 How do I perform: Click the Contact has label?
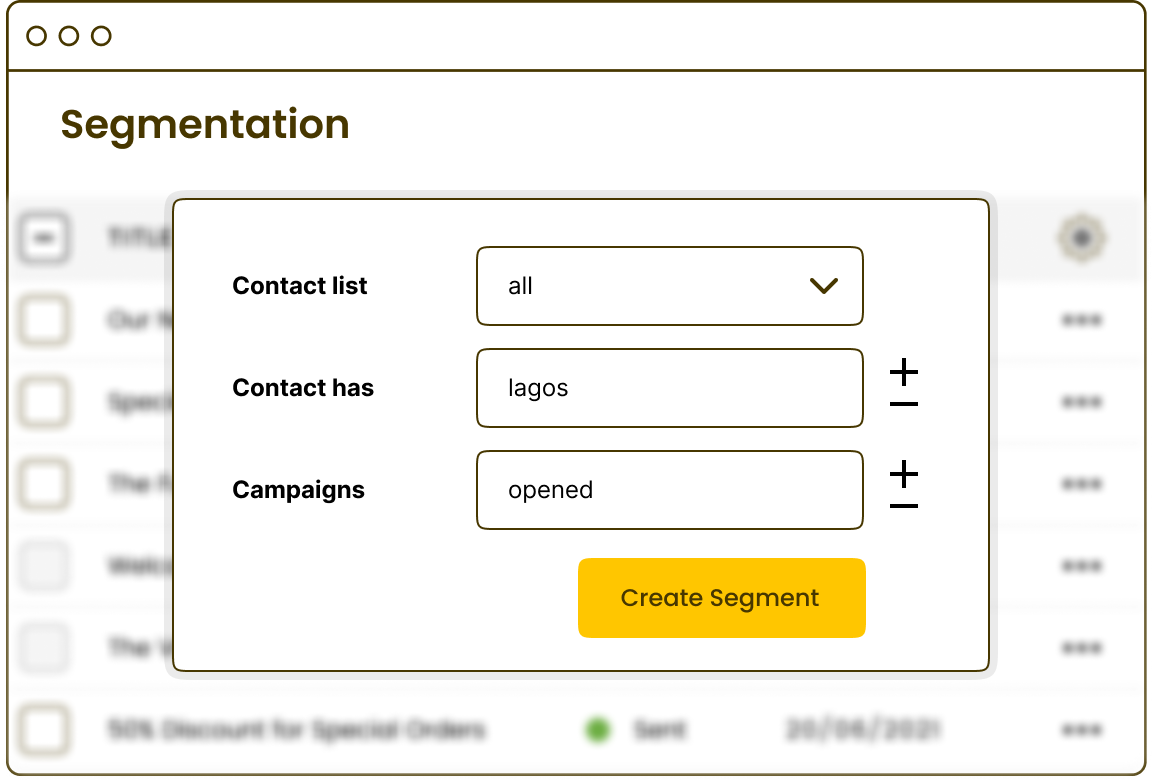[303, 388]
